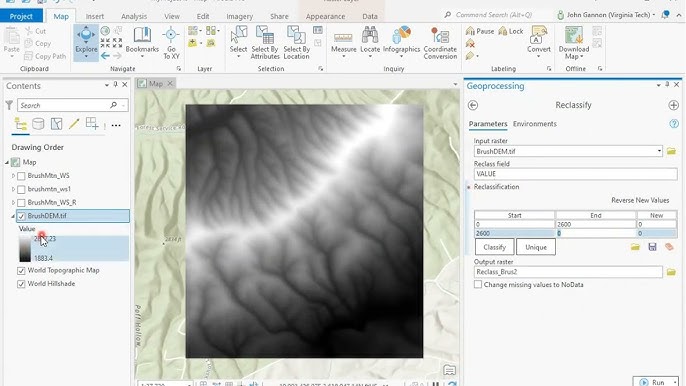Click the Classify button
The image size is (686, 386).
(494, 247)
